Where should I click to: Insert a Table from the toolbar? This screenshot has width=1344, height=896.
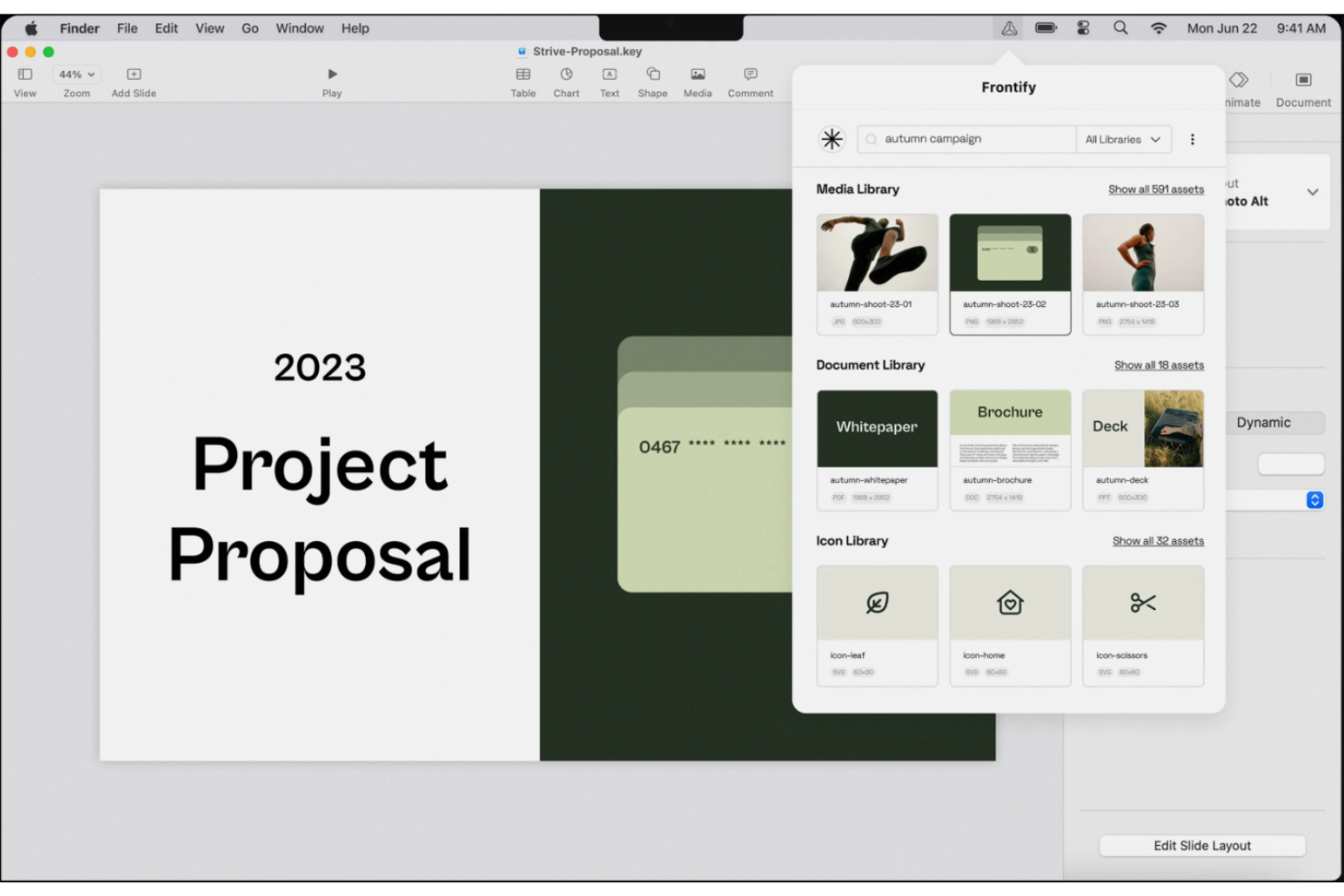523,74
